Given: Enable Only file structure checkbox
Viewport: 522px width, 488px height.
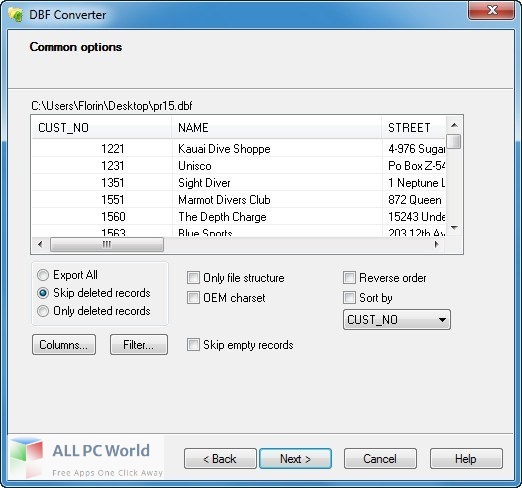Looking at the screenshot, I should (x=193, y=277).
